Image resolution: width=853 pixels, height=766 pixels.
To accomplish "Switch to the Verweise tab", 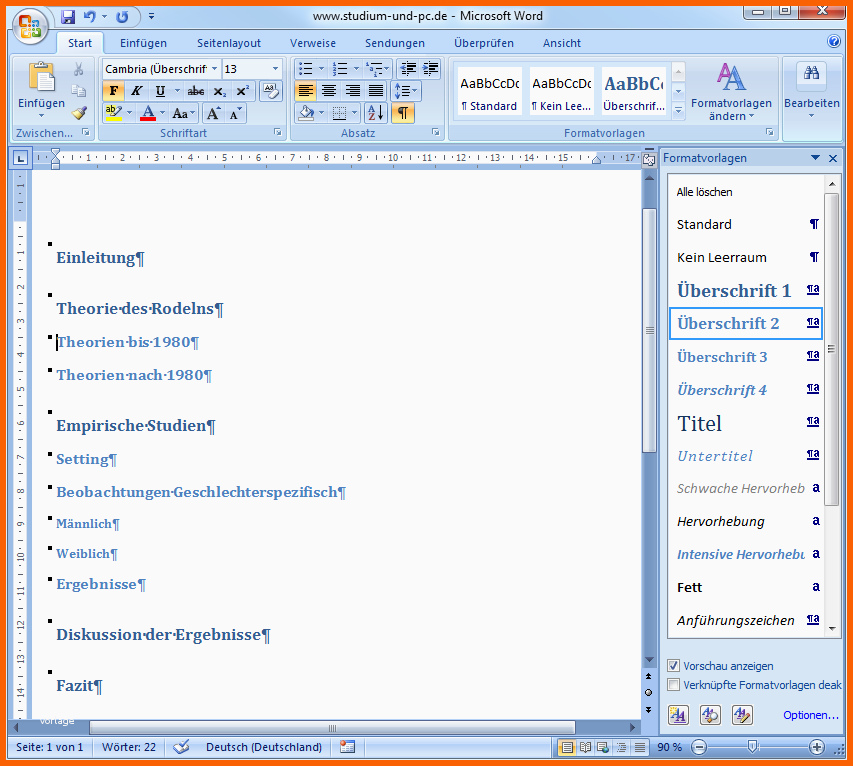I will click(313, 43).
